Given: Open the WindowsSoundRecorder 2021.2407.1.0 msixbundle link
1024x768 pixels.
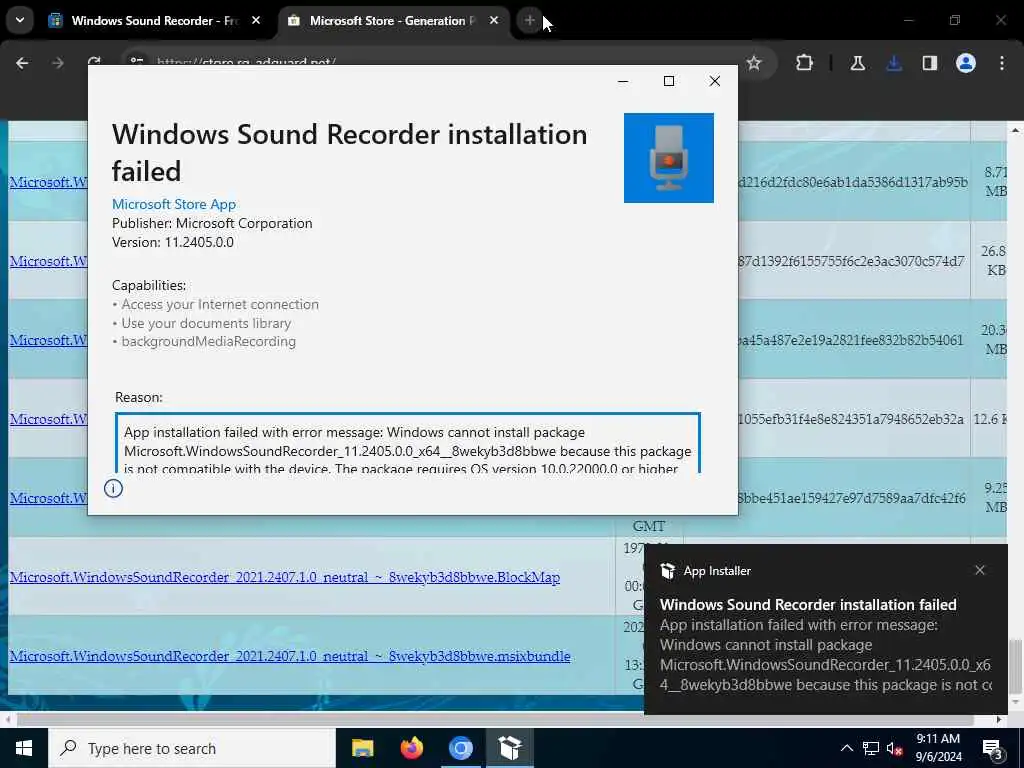Looking at the screenshot, I should coord(290,656).
